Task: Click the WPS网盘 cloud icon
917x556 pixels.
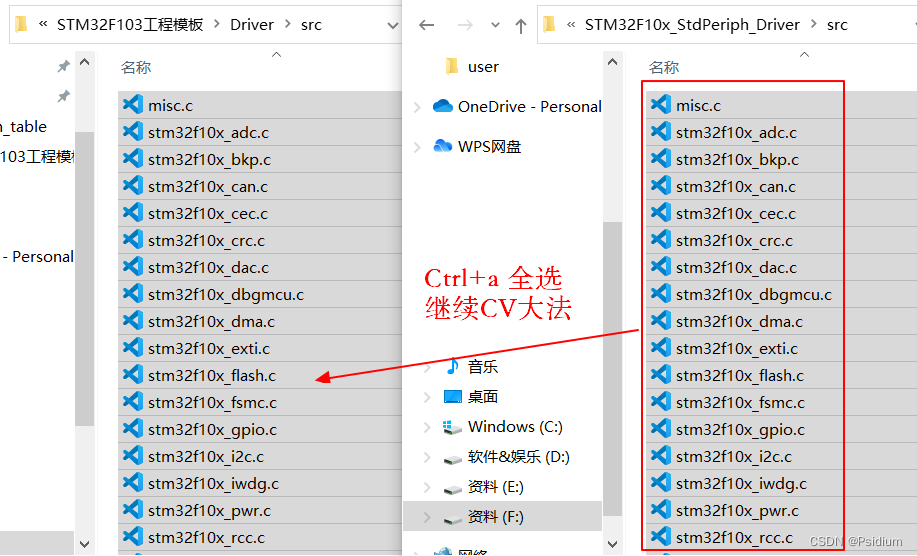Action: click(443, 146)
